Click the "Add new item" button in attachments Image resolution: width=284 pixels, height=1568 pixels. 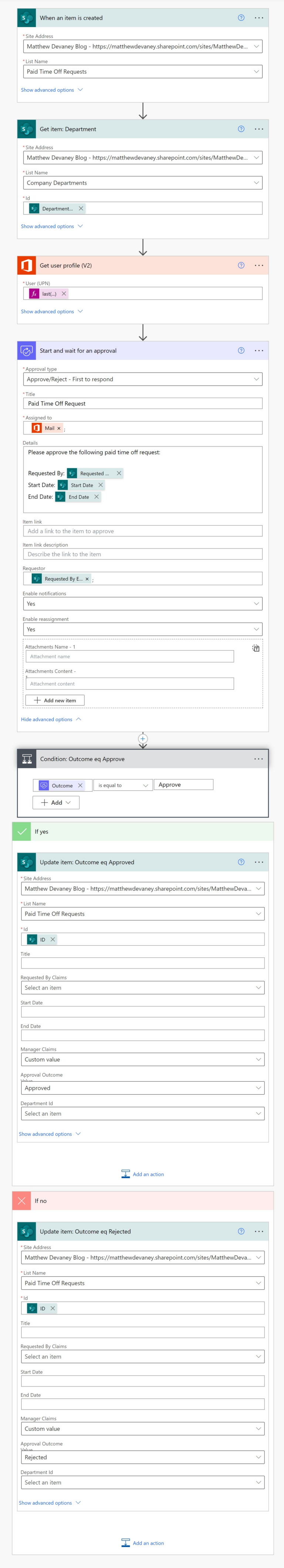coord(54,700)
